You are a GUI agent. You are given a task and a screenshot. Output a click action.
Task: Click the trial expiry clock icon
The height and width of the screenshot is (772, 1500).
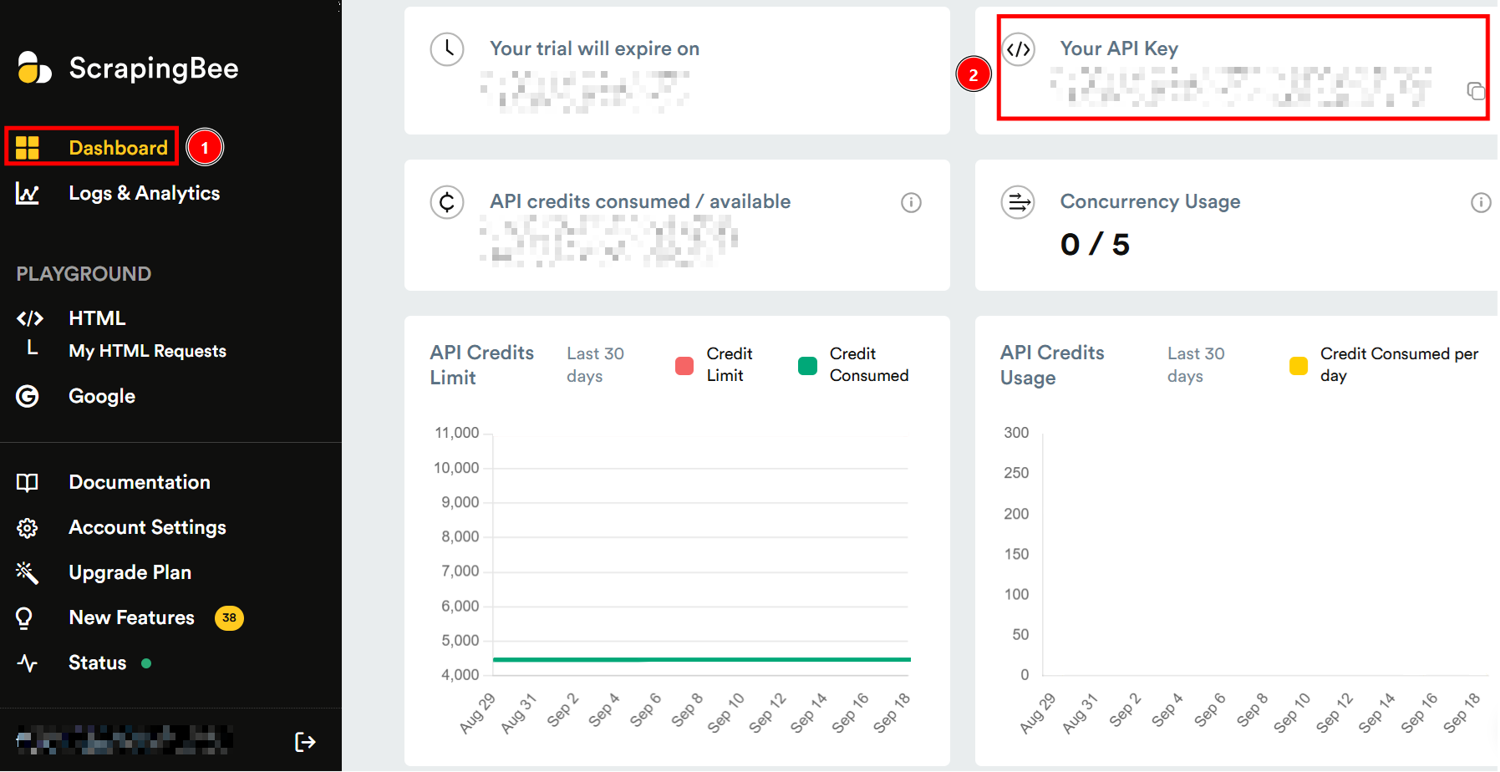pos(447,49)
